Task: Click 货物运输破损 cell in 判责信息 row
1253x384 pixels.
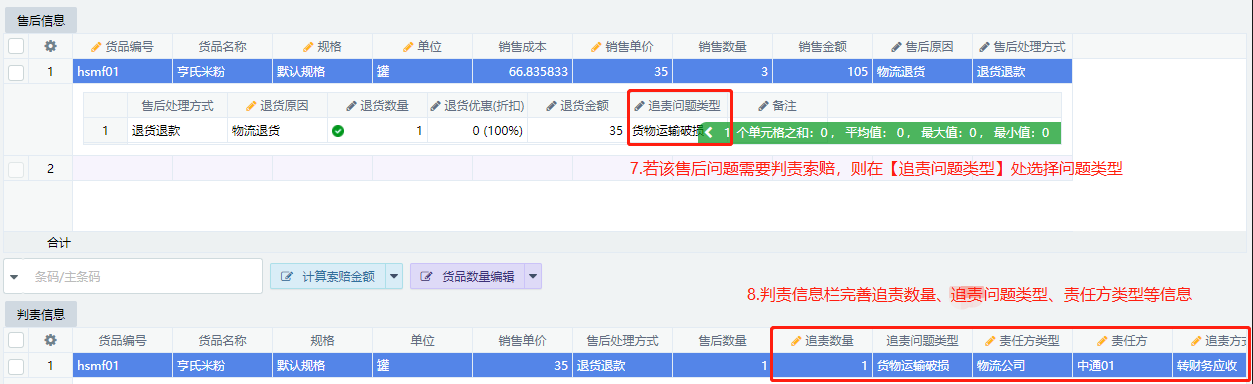Action: tap(922, 366)
